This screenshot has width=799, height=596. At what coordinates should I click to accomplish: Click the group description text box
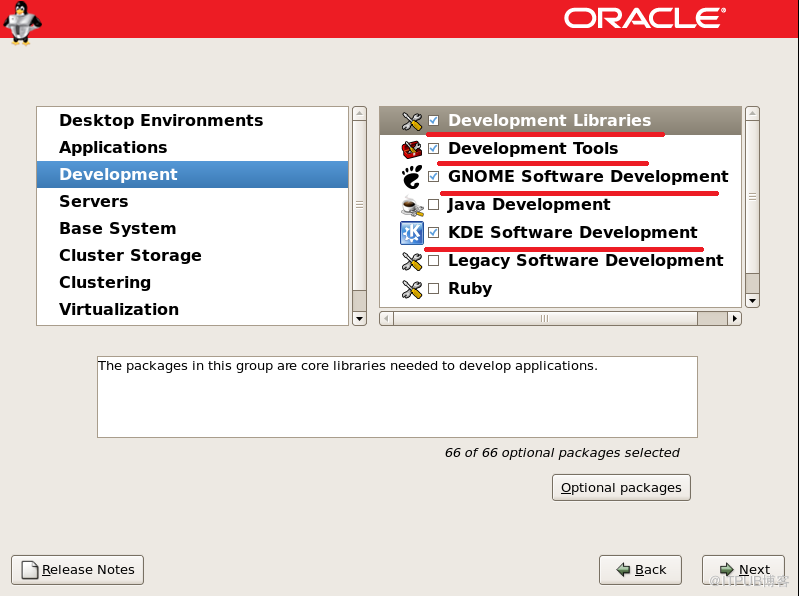[397, 397]
